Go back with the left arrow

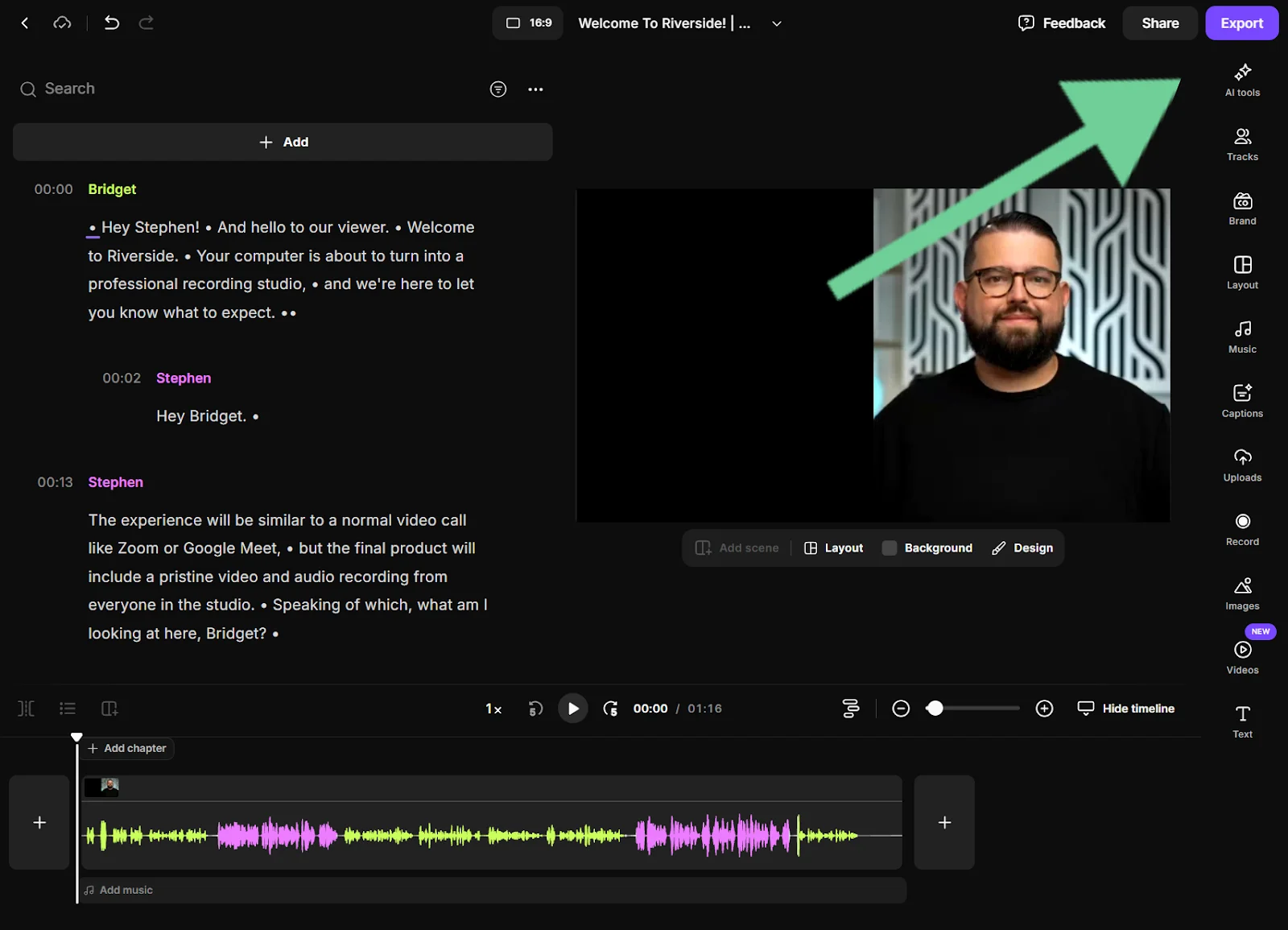25,23
